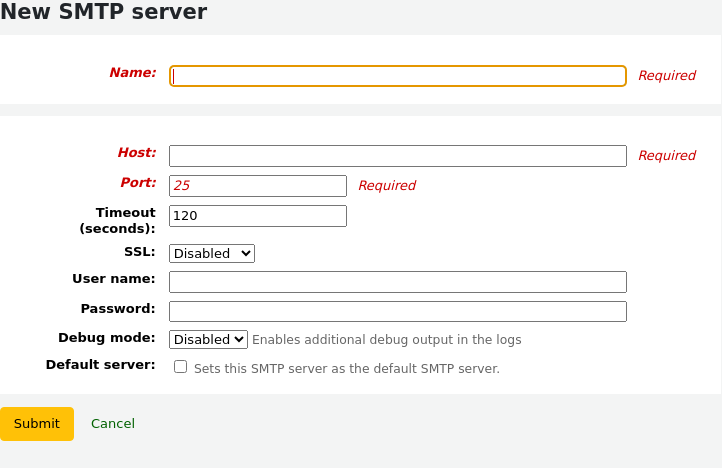This screenshot has width=722, height=468.
Task: Expand the Debug mode dropdown
Action: [208, 340]
